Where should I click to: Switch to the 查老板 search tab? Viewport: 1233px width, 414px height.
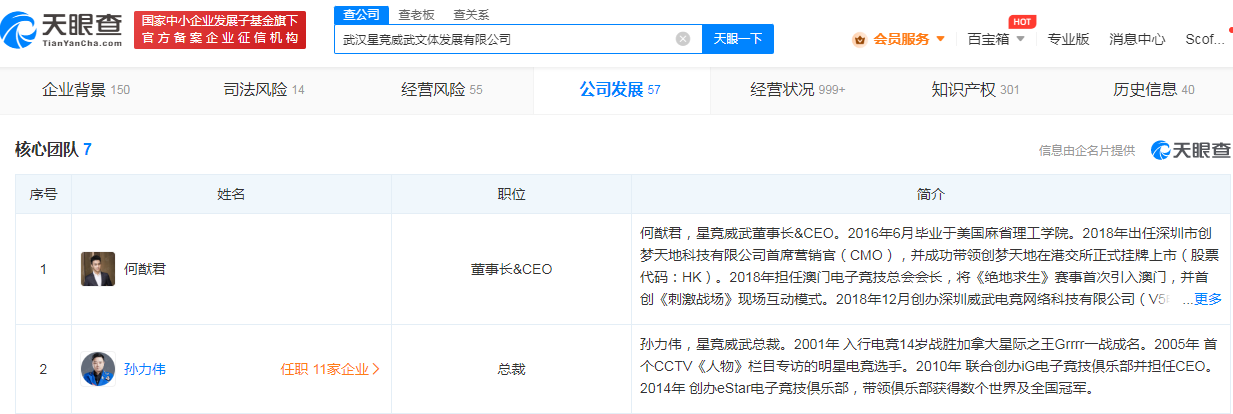click(416, 14)
